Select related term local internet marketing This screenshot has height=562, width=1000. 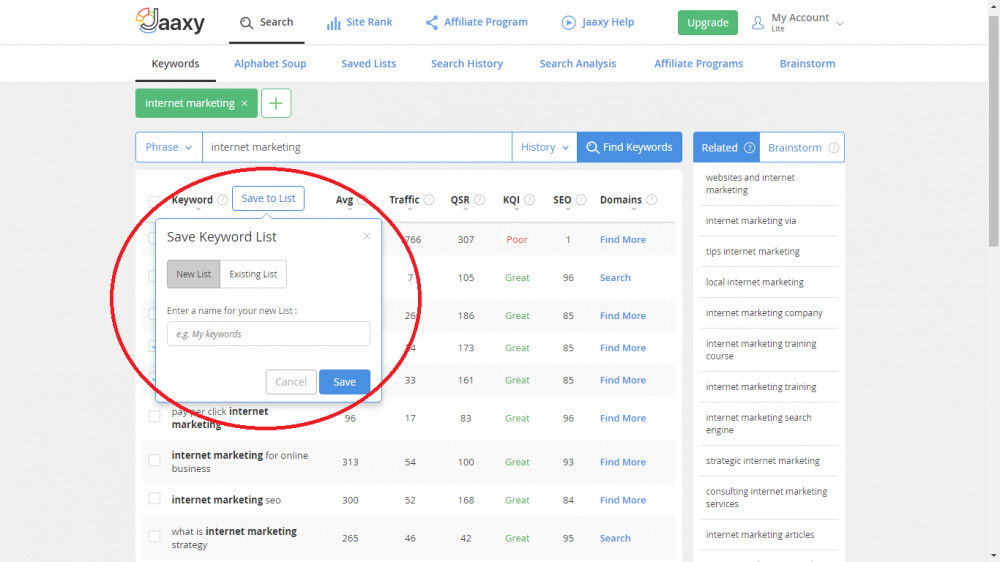click(x=754, y=282)
